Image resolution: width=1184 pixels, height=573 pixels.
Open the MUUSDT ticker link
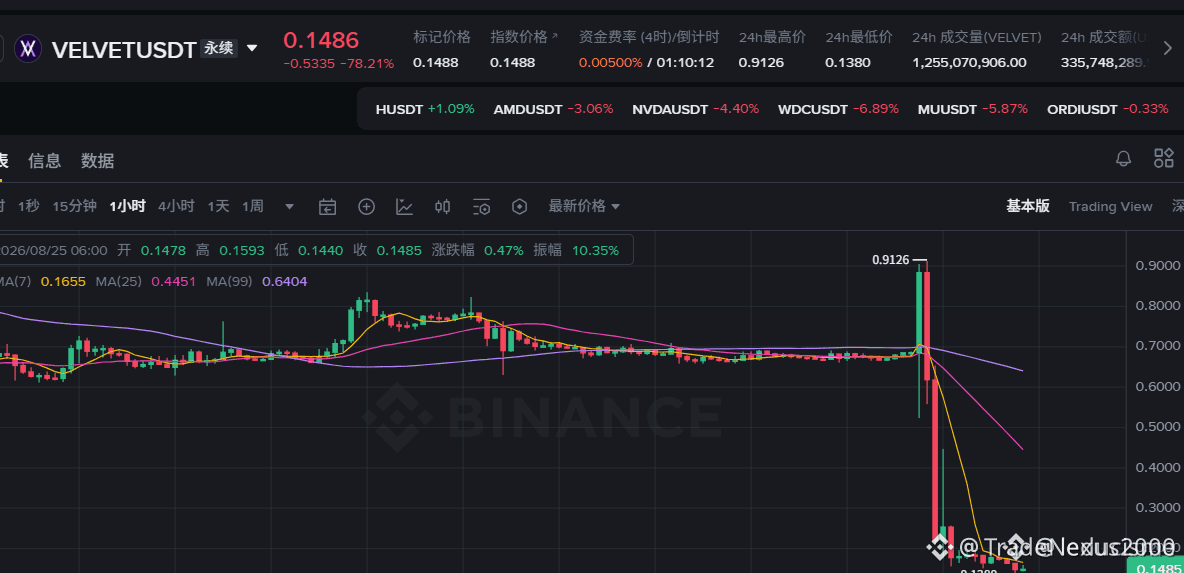[x=973, y=109]
